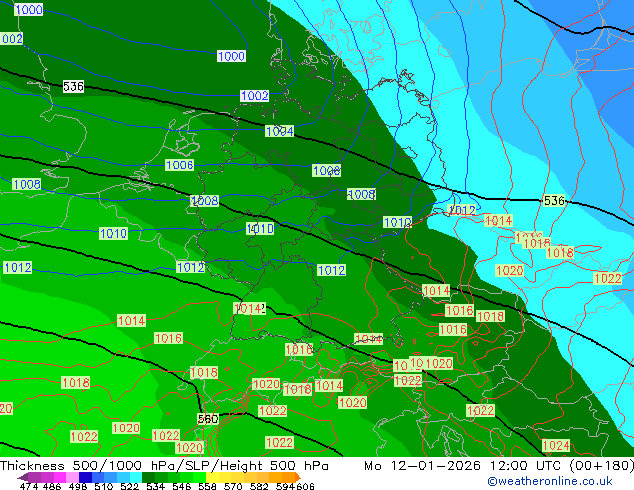The width and height of the screenshot is (634, 490).
Task: Click the '582' legend scale value
Action: click(259, 486)
